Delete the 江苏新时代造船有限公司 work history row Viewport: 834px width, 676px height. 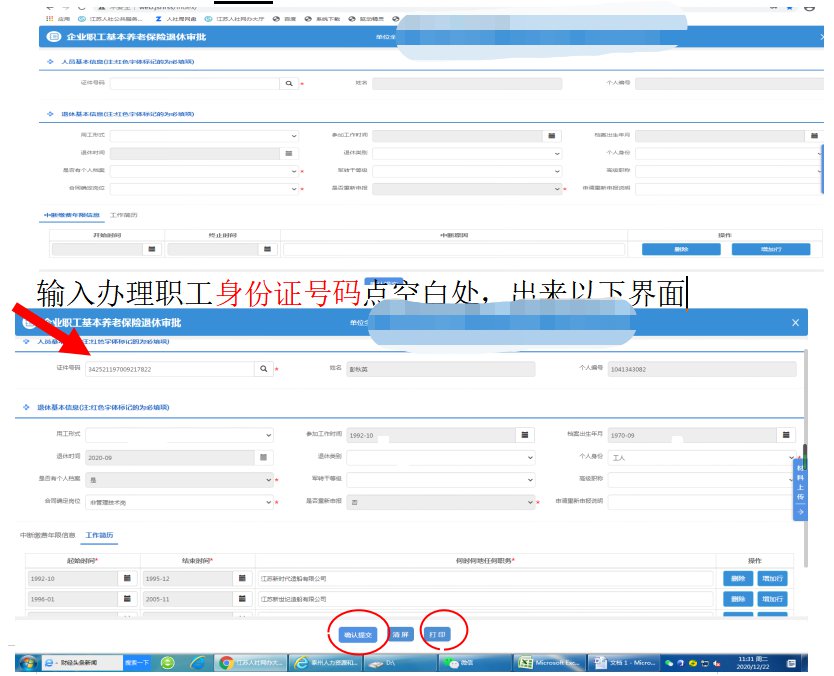(x=737, y=578)
